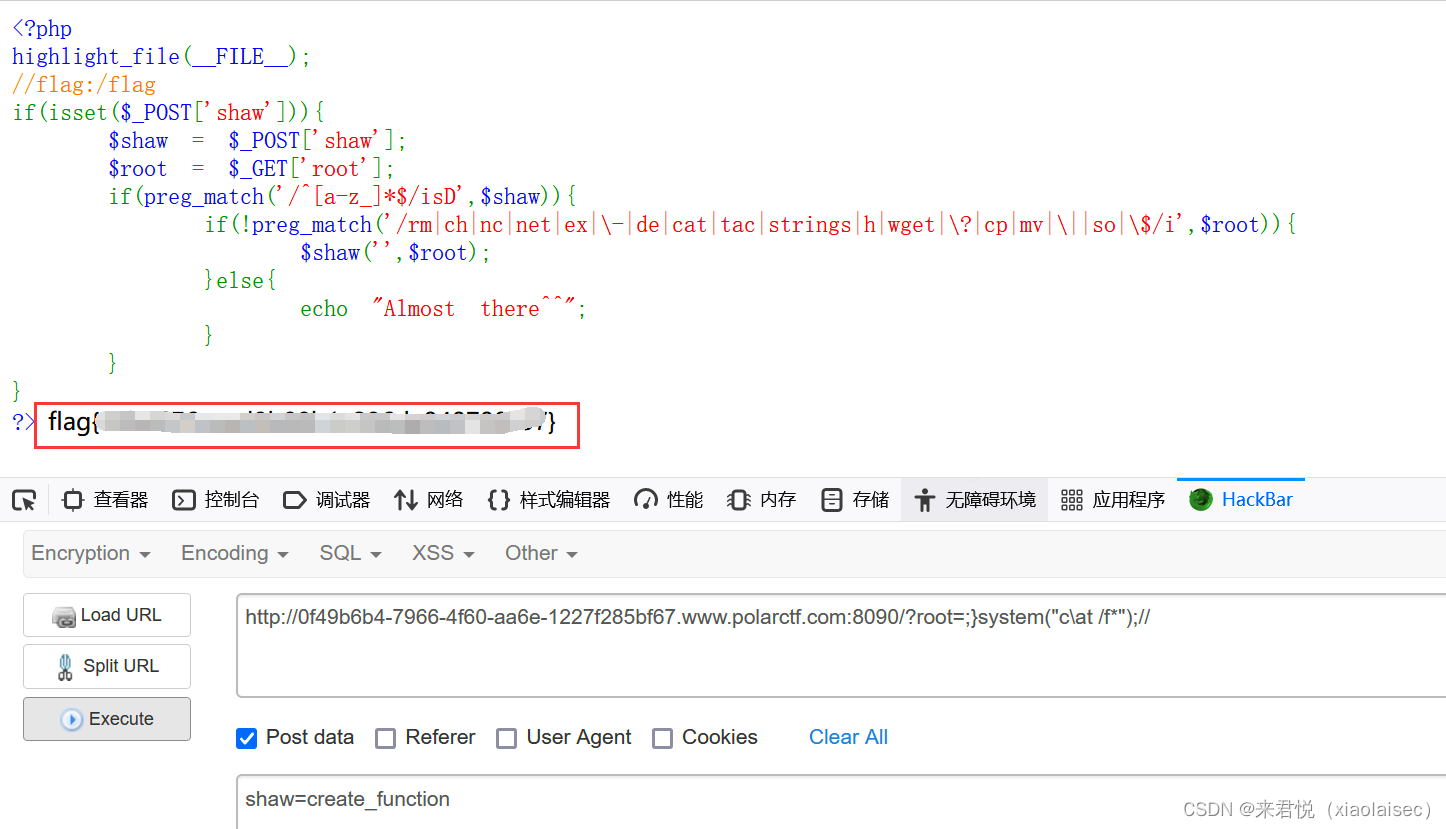This screenshot has width=1446, height=829.
Task: Open the 网络 network monitor
Action: click(428, 499)
